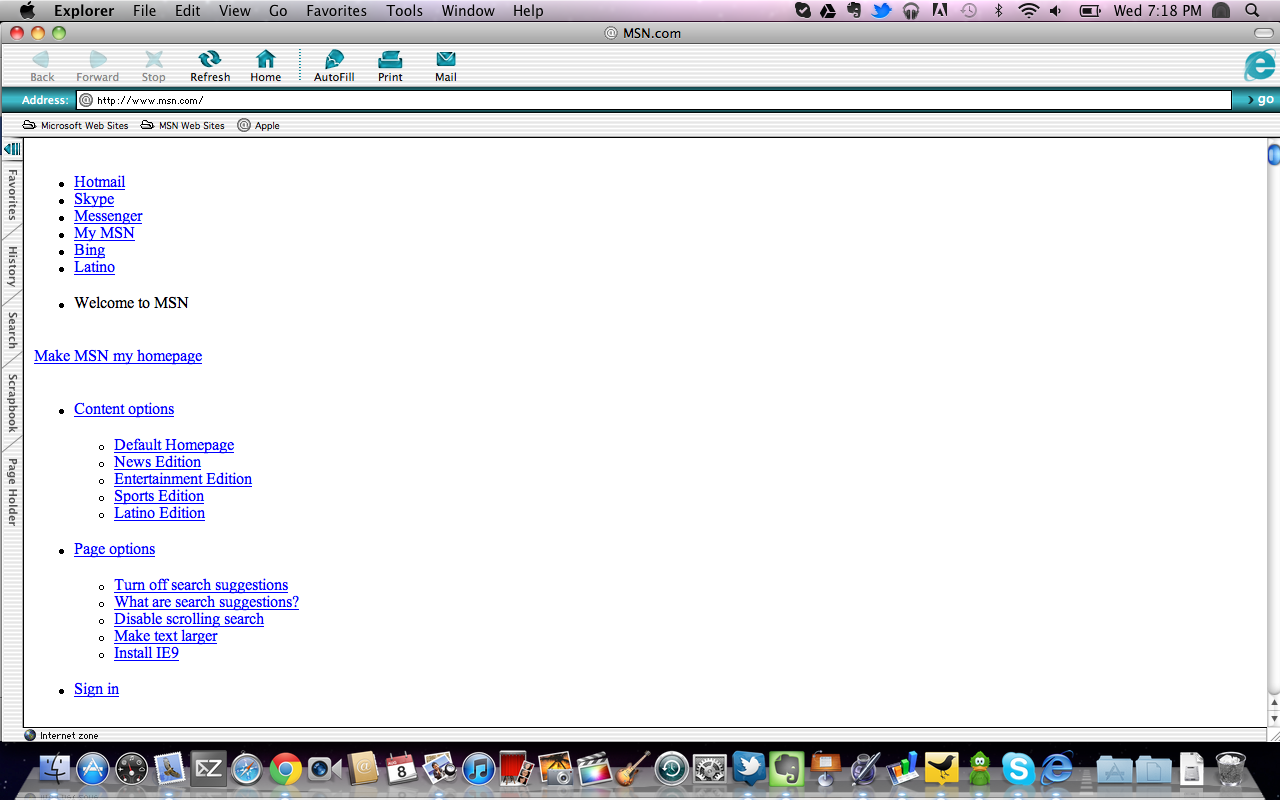Select the Default Homepage link

174,445
